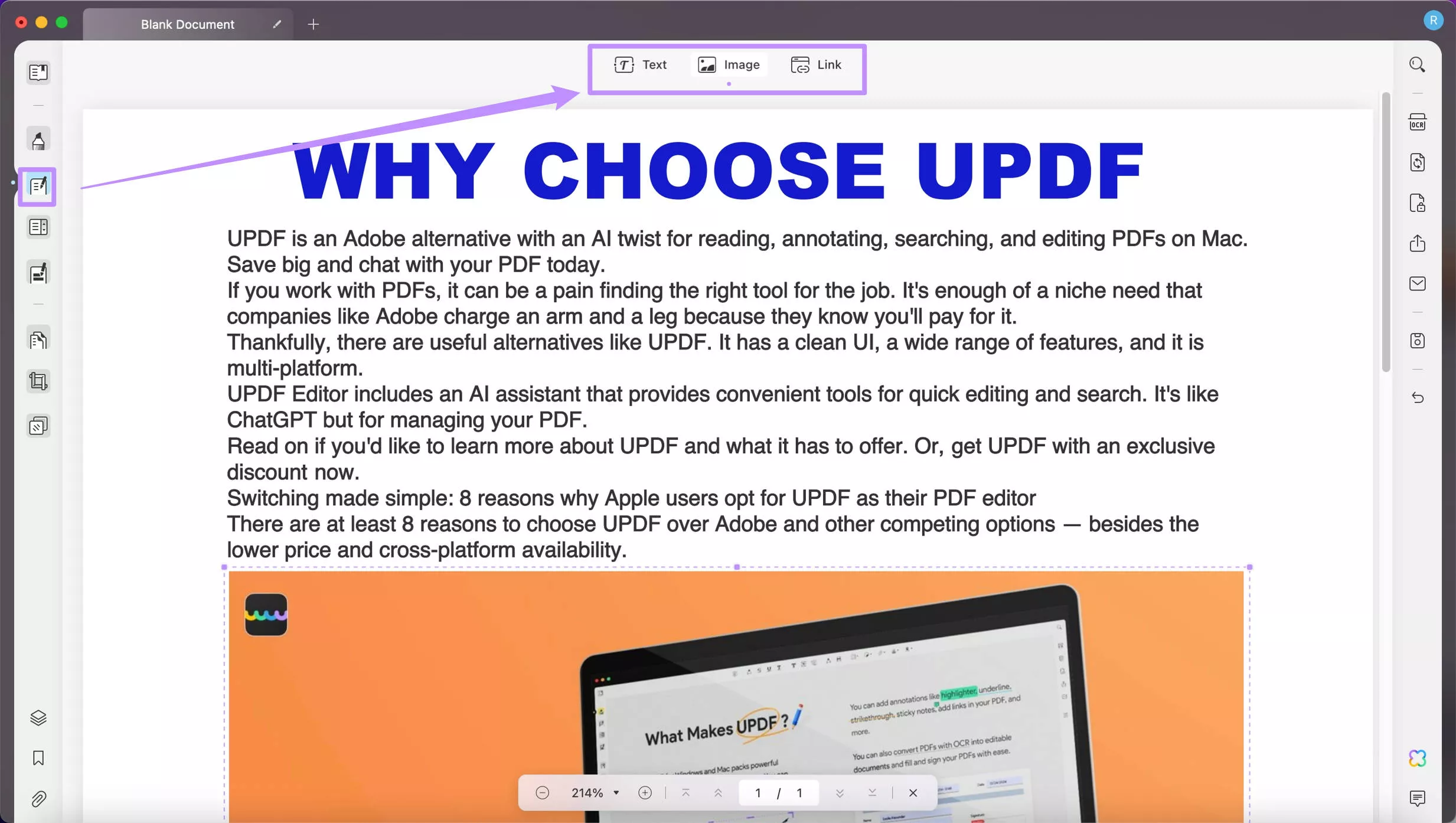
Task: Select the Text tab in toolbar
Action: pyautogui.click(x=640, y=64)
